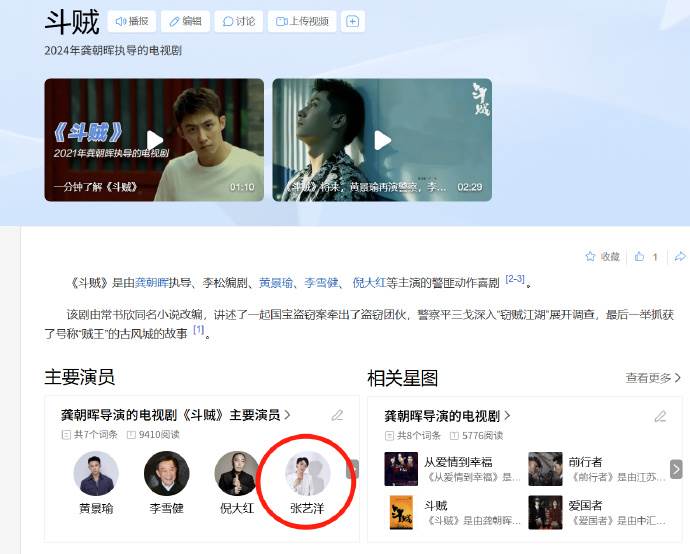
Task: Click reference footnote [2-3]
Action: 515,279
